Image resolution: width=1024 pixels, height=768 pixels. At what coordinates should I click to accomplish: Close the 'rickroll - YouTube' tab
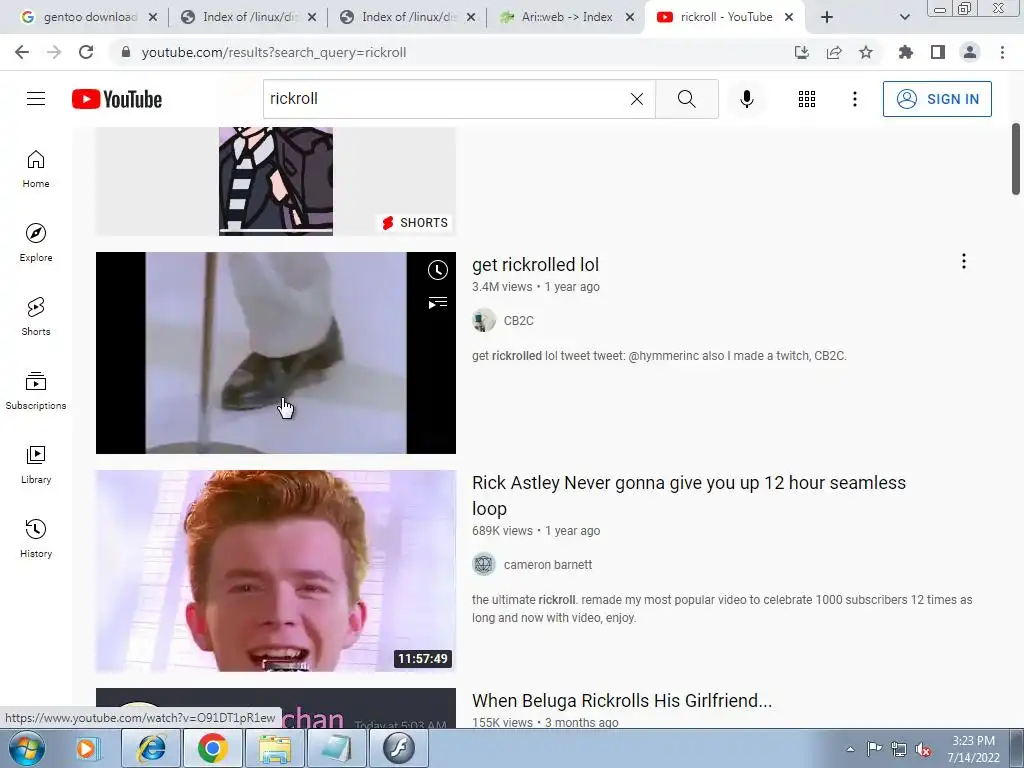click(789, 18)
